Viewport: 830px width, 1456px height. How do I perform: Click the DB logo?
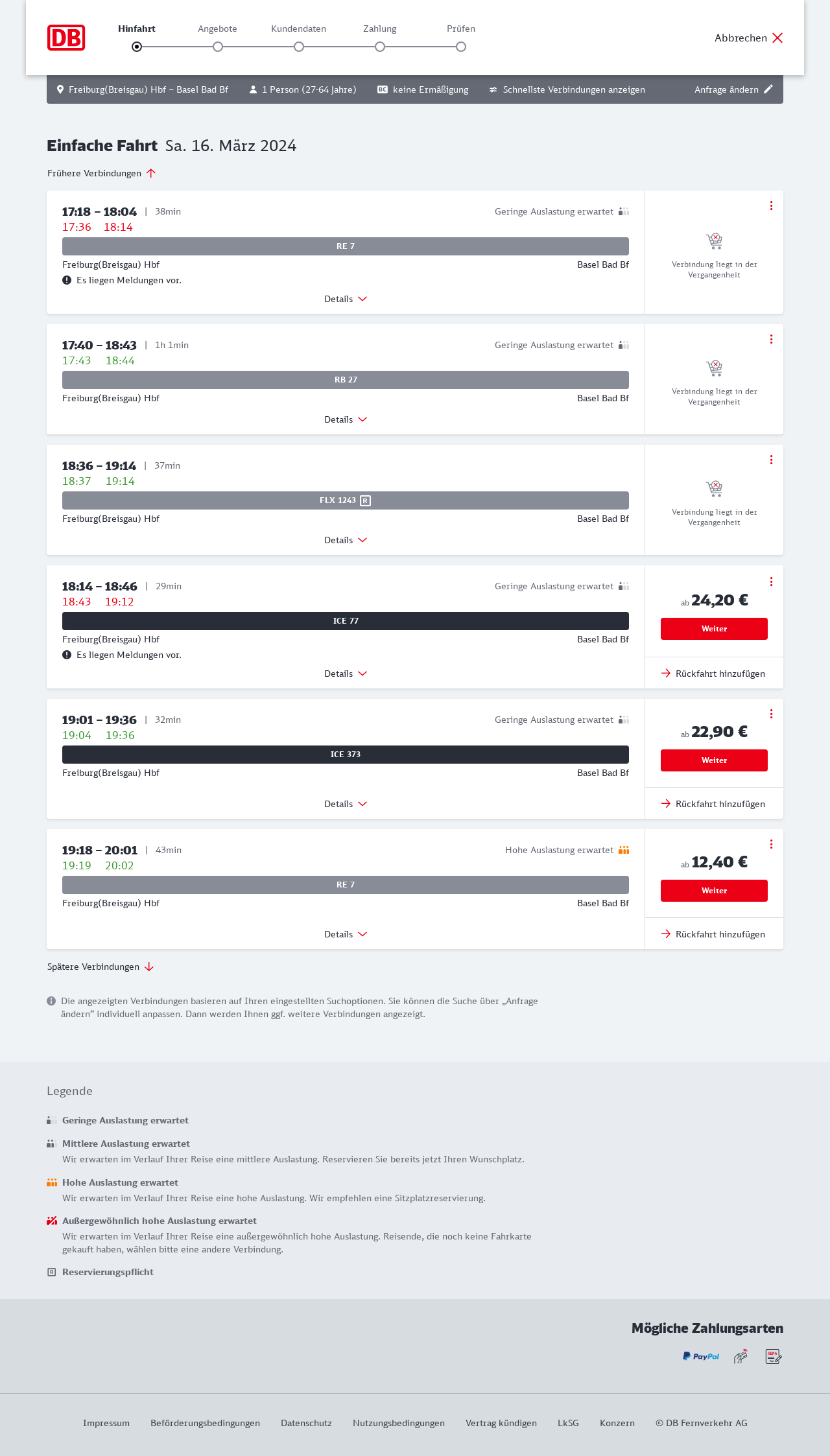[x=66, y=38]
